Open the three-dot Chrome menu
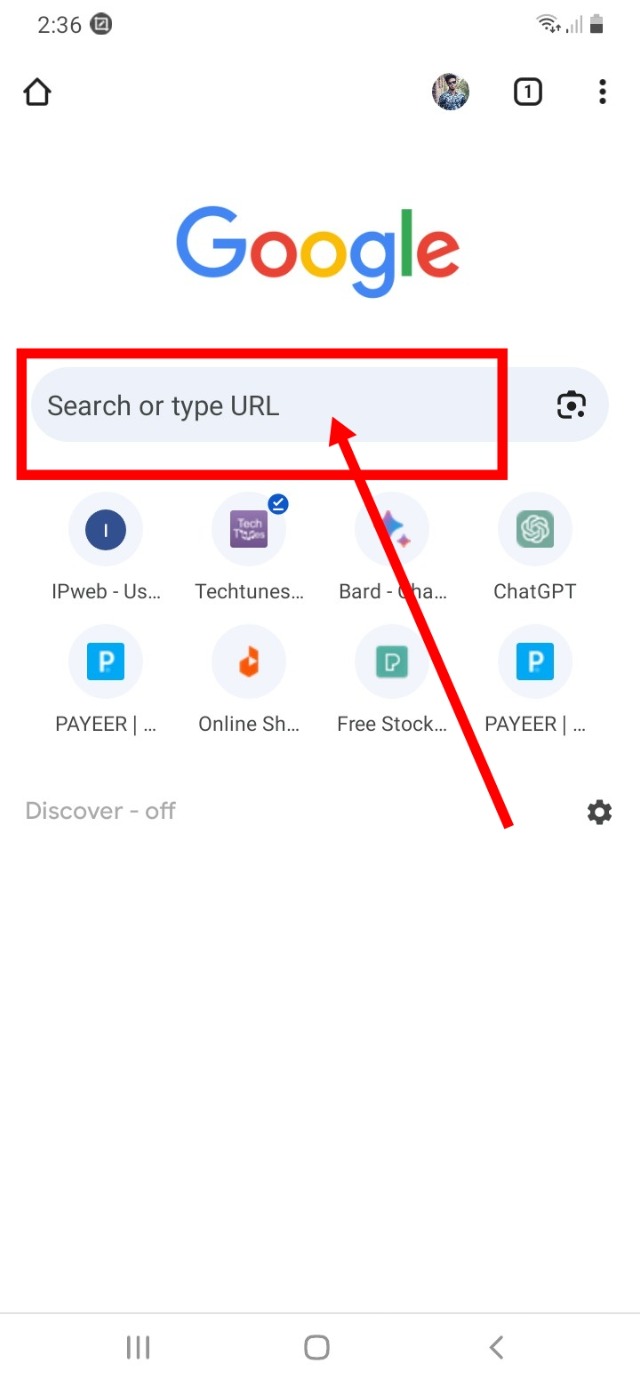 click(602, 93)
